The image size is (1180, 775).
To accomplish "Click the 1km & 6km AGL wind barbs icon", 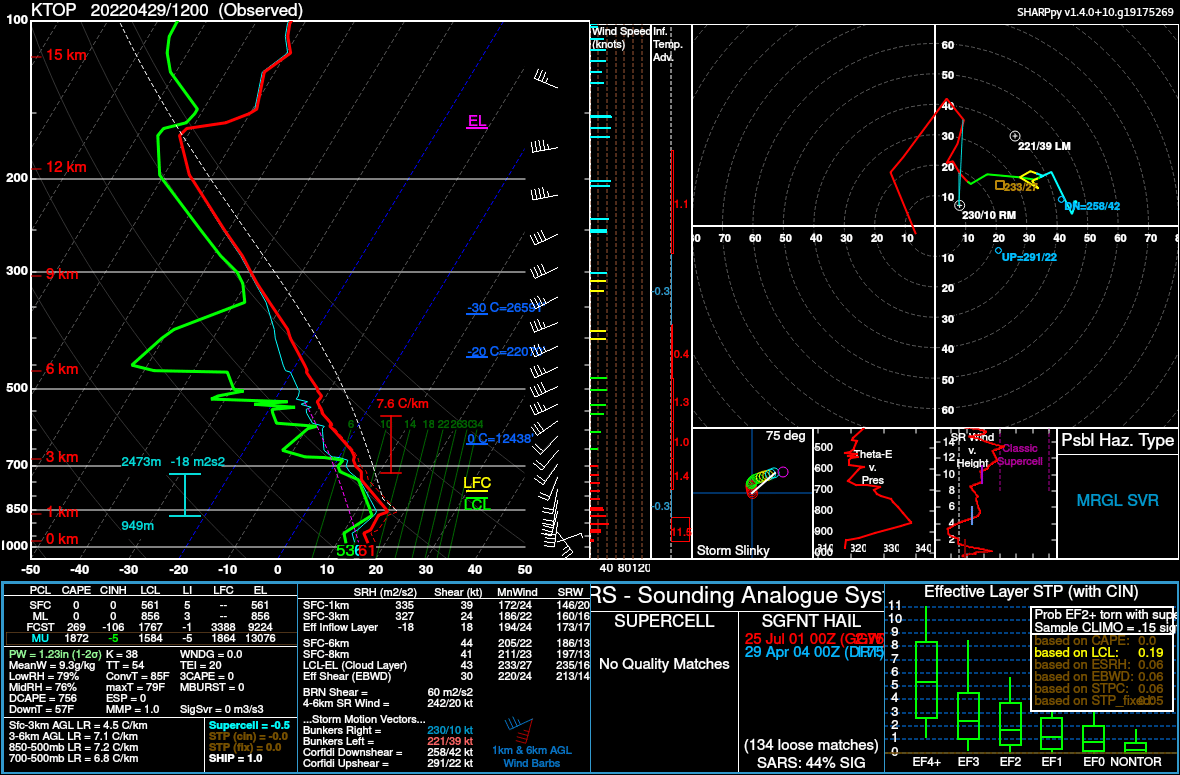I will pyautogui.click(x=517, y=727).
